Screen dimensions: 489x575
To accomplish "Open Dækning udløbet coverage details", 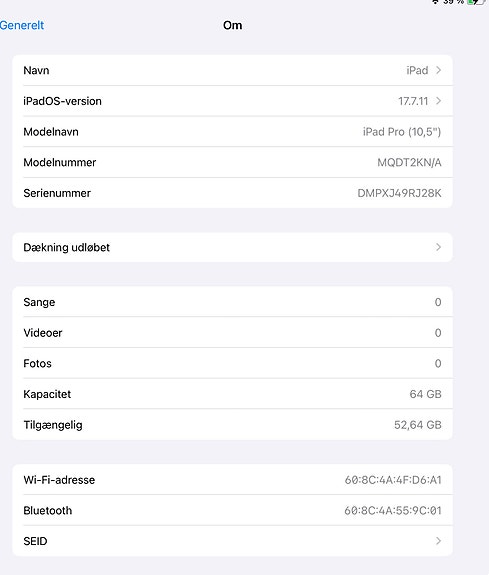I will 232,248.
